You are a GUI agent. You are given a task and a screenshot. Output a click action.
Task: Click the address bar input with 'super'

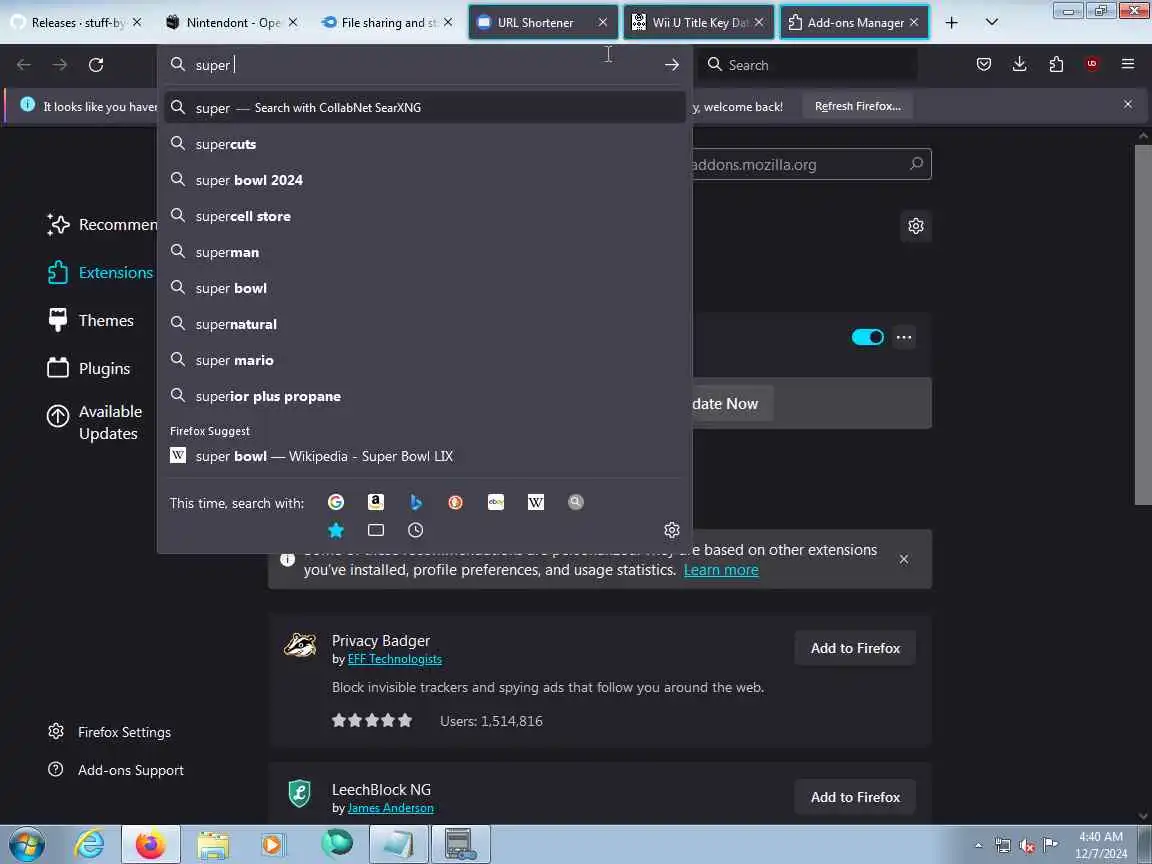click(x=426, y=65)
